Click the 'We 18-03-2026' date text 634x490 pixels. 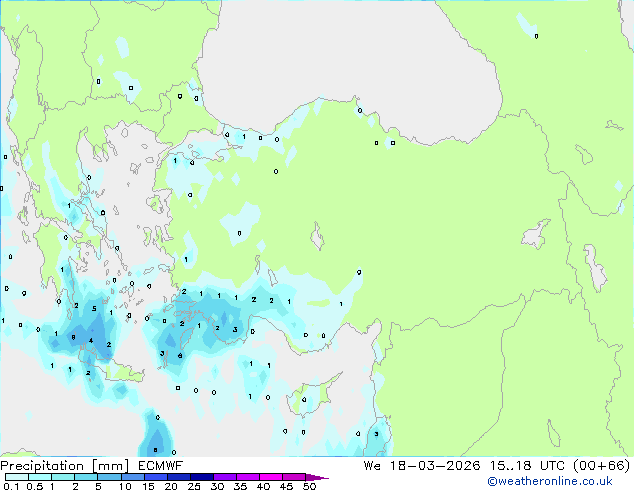(x=422, y=466)
